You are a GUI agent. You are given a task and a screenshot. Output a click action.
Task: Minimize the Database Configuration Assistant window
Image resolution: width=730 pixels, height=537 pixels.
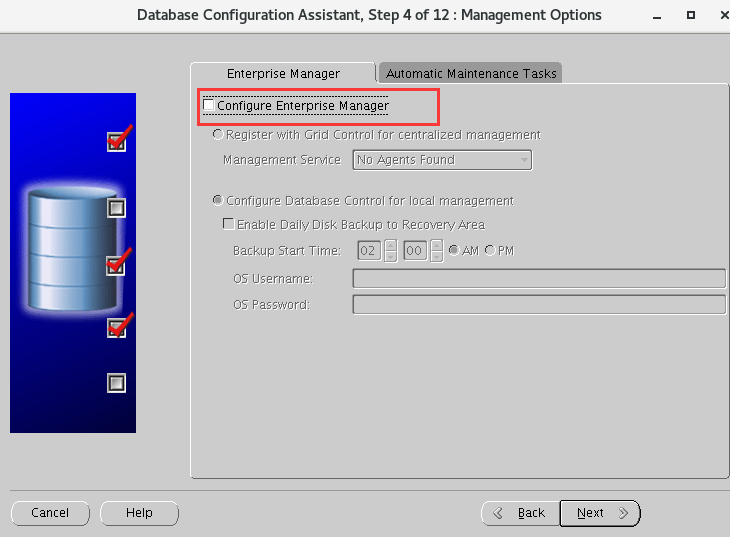(657, 16)
